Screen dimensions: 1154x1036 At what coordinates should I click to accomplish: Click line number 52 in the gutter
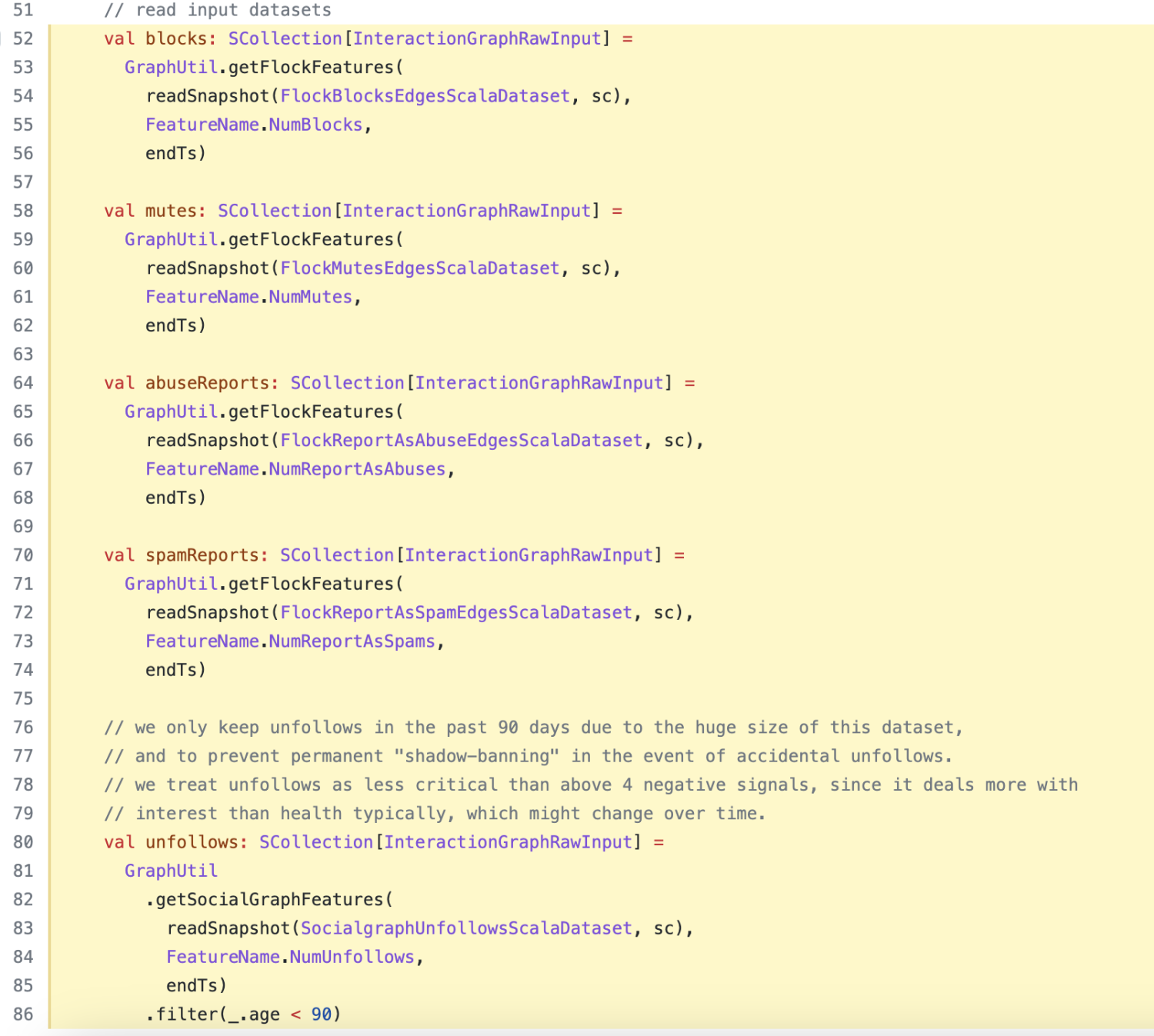pos(23,39)
